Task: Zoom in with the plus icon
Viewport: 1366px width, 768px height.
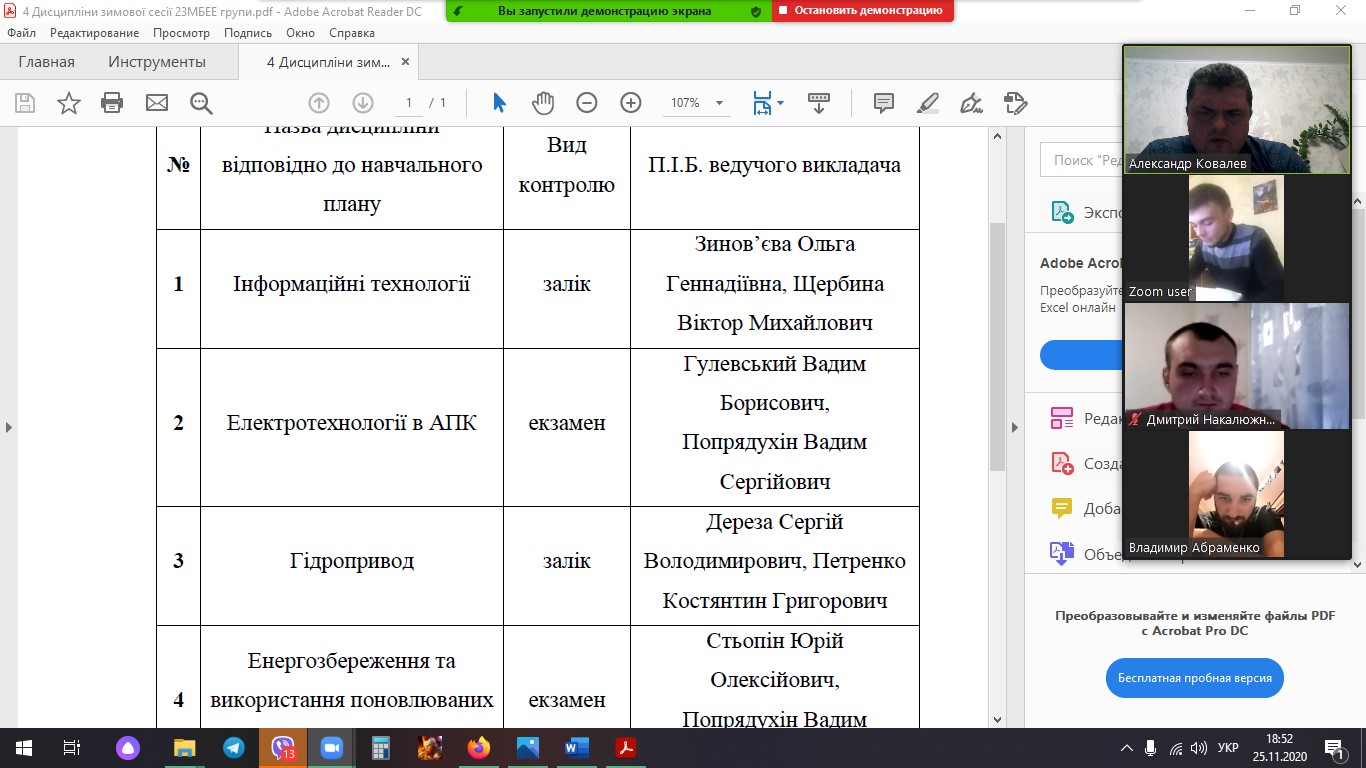Action: (630, 103)
